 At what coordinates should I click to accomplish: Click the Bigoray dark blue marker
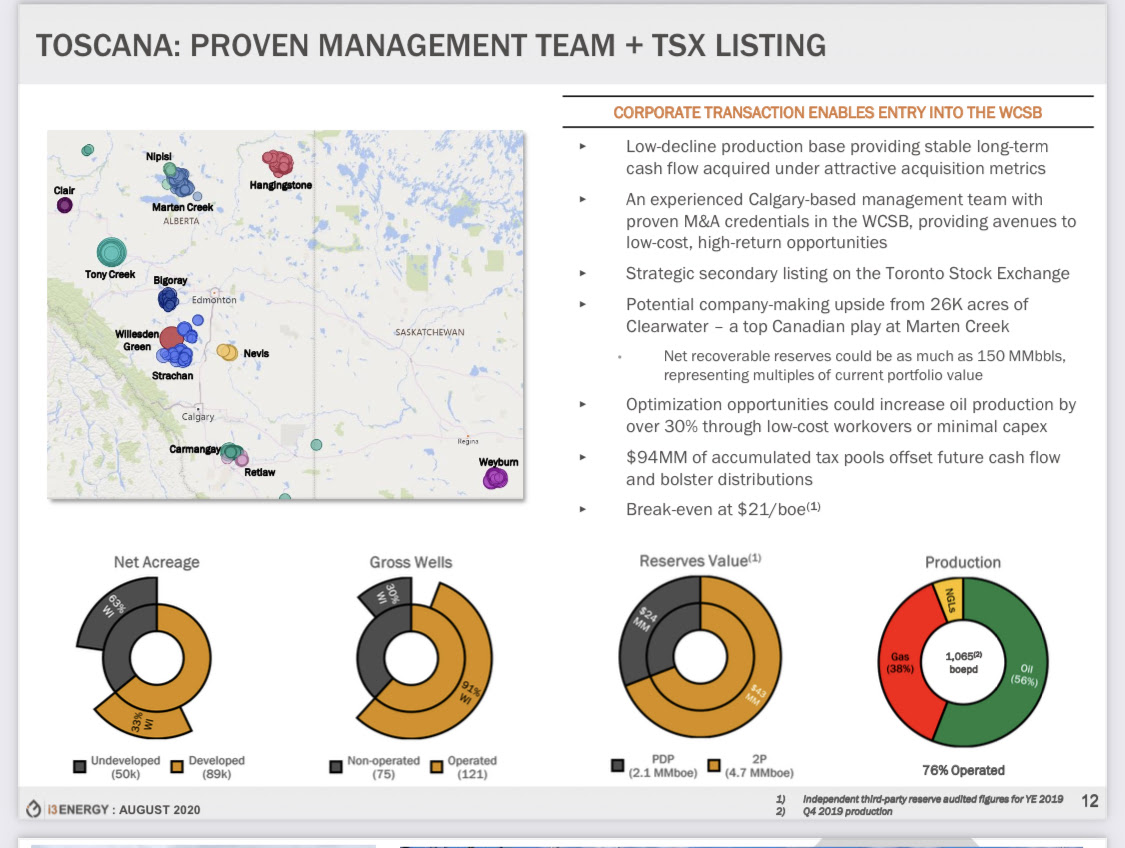169,298
